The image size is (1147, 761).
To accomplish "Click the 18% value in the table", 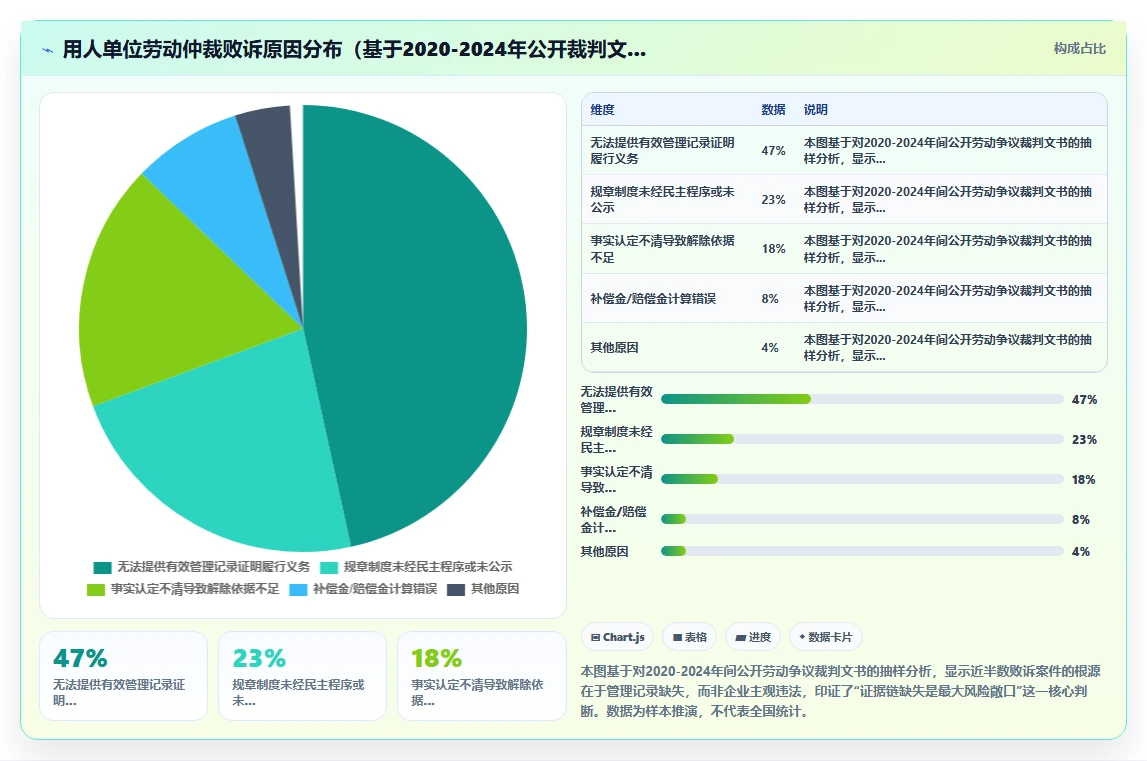I will coord(773,249).
